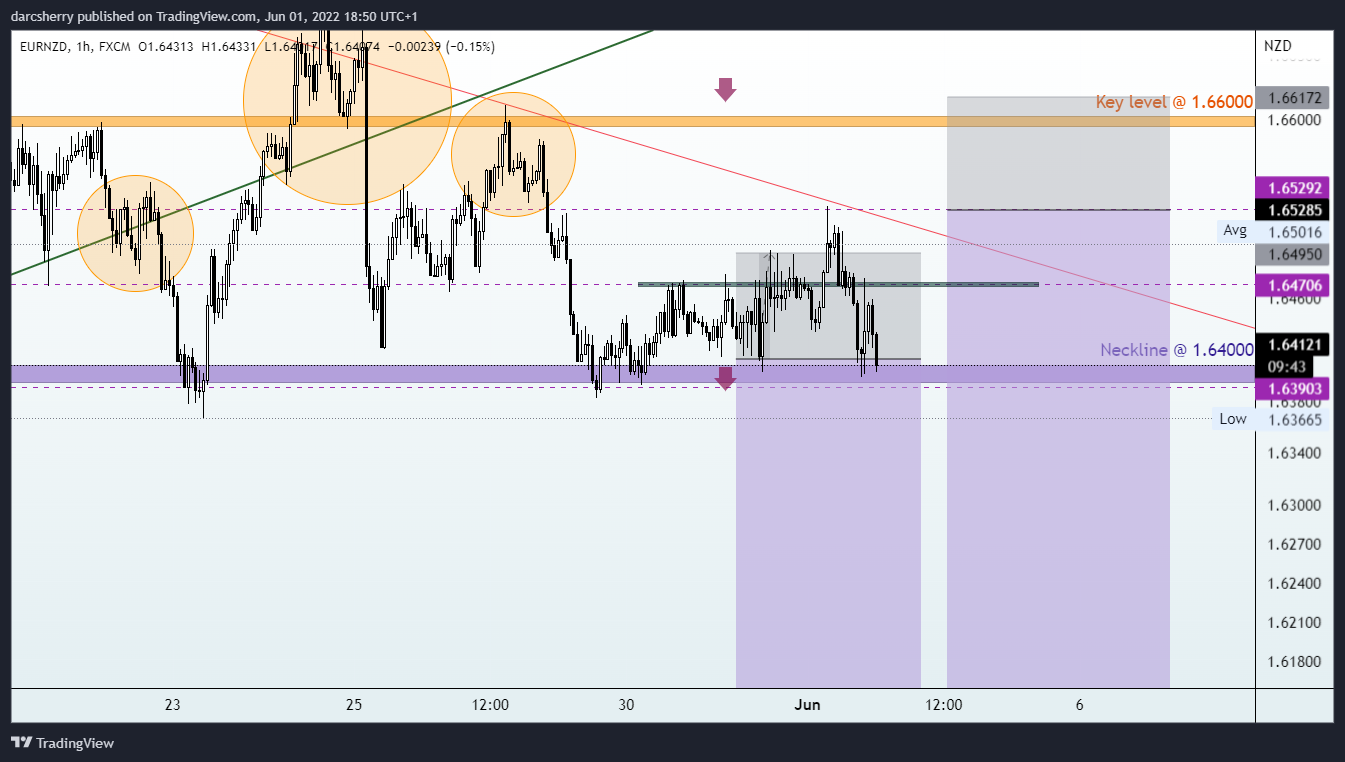This screenshot has width=1345, height=762.
Task: Click the Avg label on price axis
Action: [1235, 231]
